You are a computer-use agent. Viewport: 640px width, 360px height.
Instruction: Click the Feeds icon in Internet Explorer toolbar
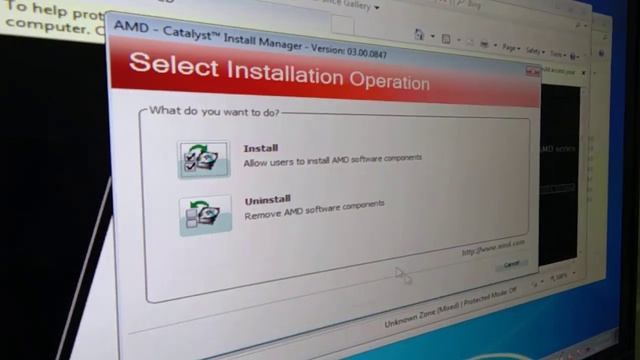click(446, 39)
